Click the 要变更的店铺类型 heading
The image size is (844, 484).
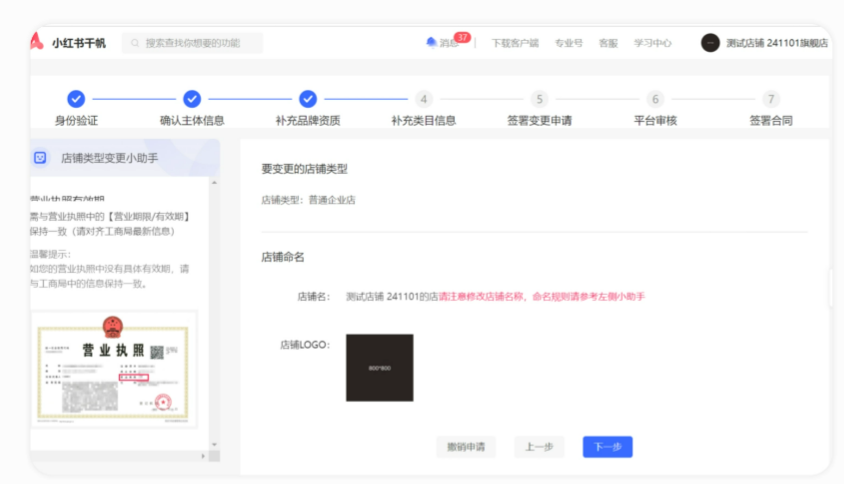click(304, 169)
